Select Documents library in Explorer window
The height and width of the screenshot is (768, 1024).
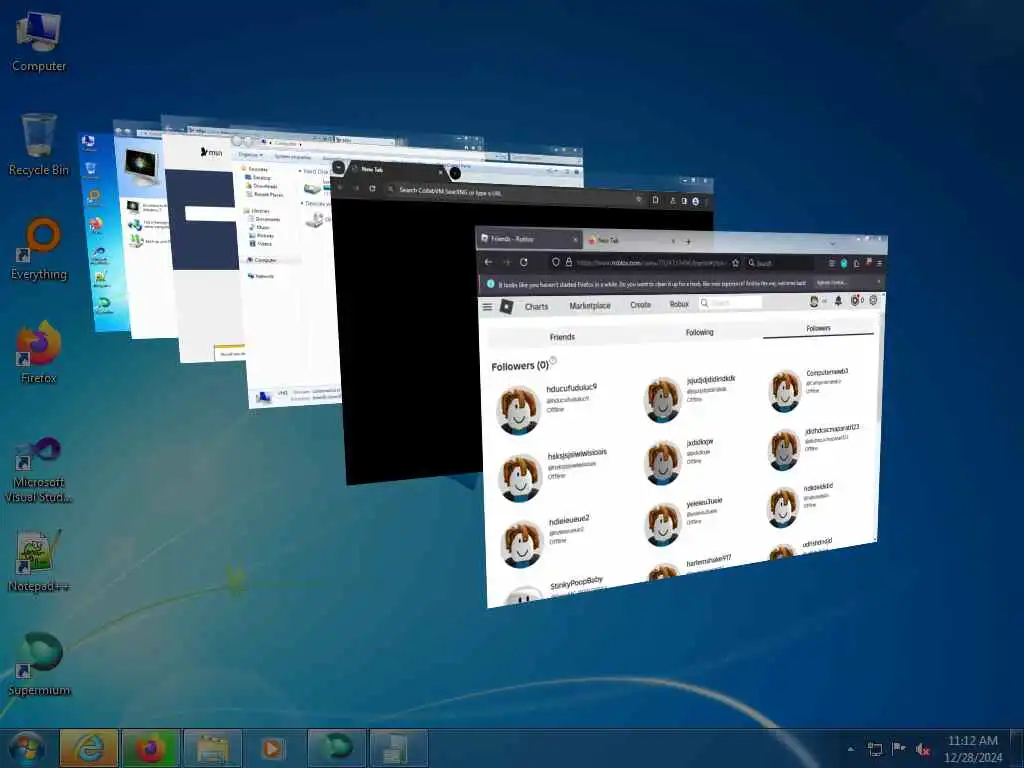pyautogui.click(x=266, y=219)
